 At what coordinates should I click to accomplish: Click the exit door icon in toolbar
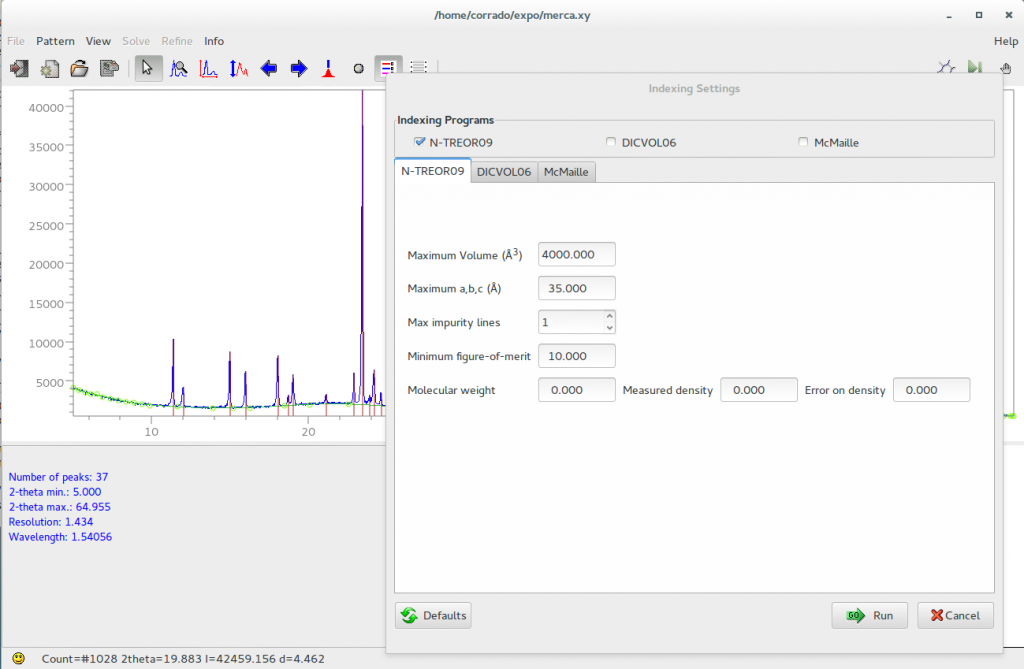pos(19,68)
